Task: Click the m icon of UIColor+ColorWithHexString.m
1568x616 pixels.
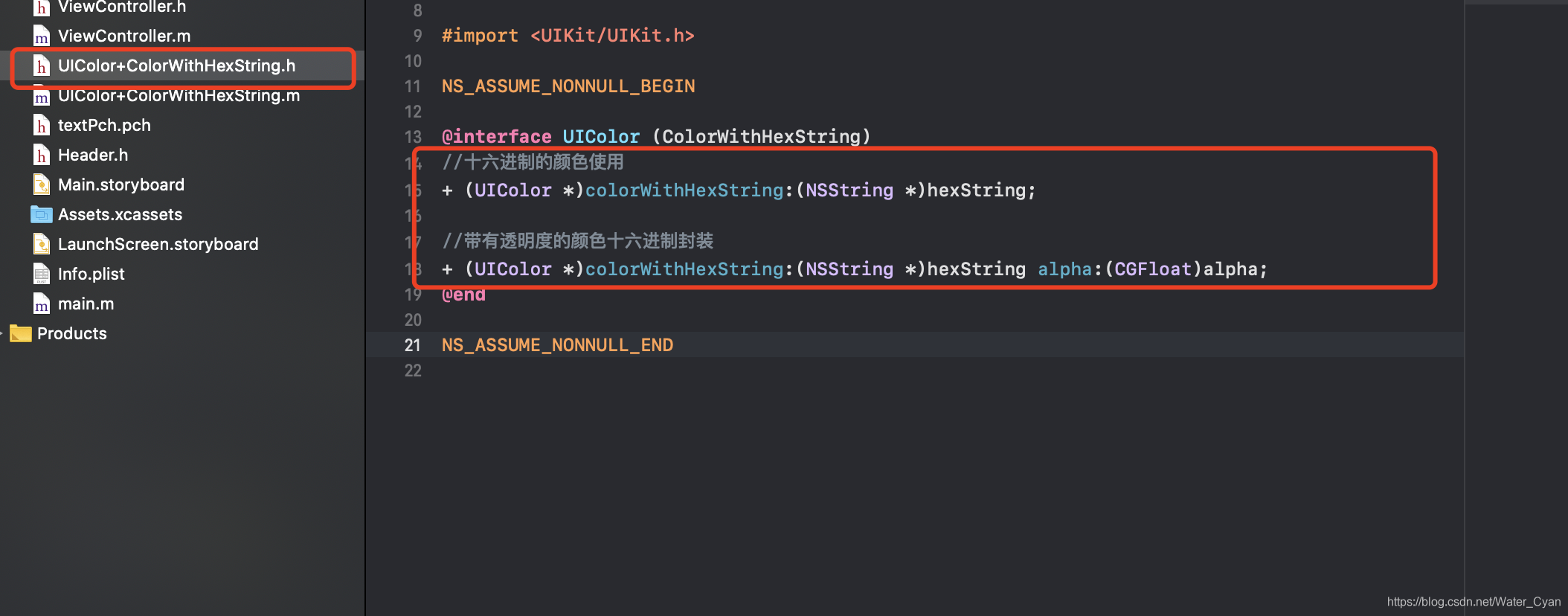Action: pos(42,95)
